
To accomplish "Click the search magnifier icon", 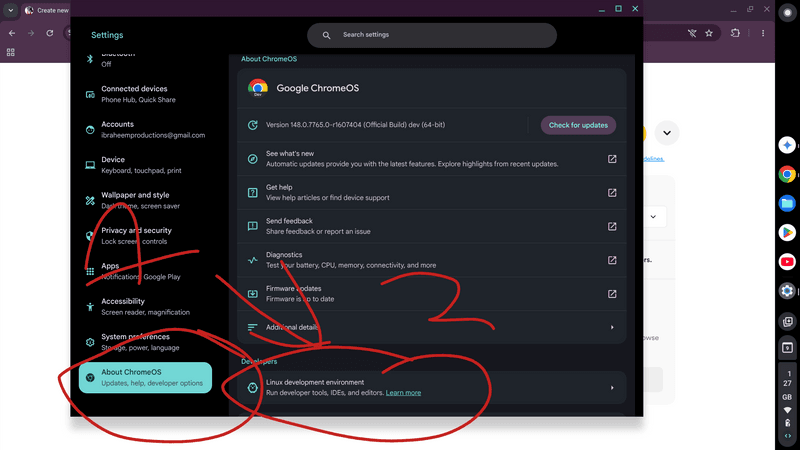I will point(327,35).
